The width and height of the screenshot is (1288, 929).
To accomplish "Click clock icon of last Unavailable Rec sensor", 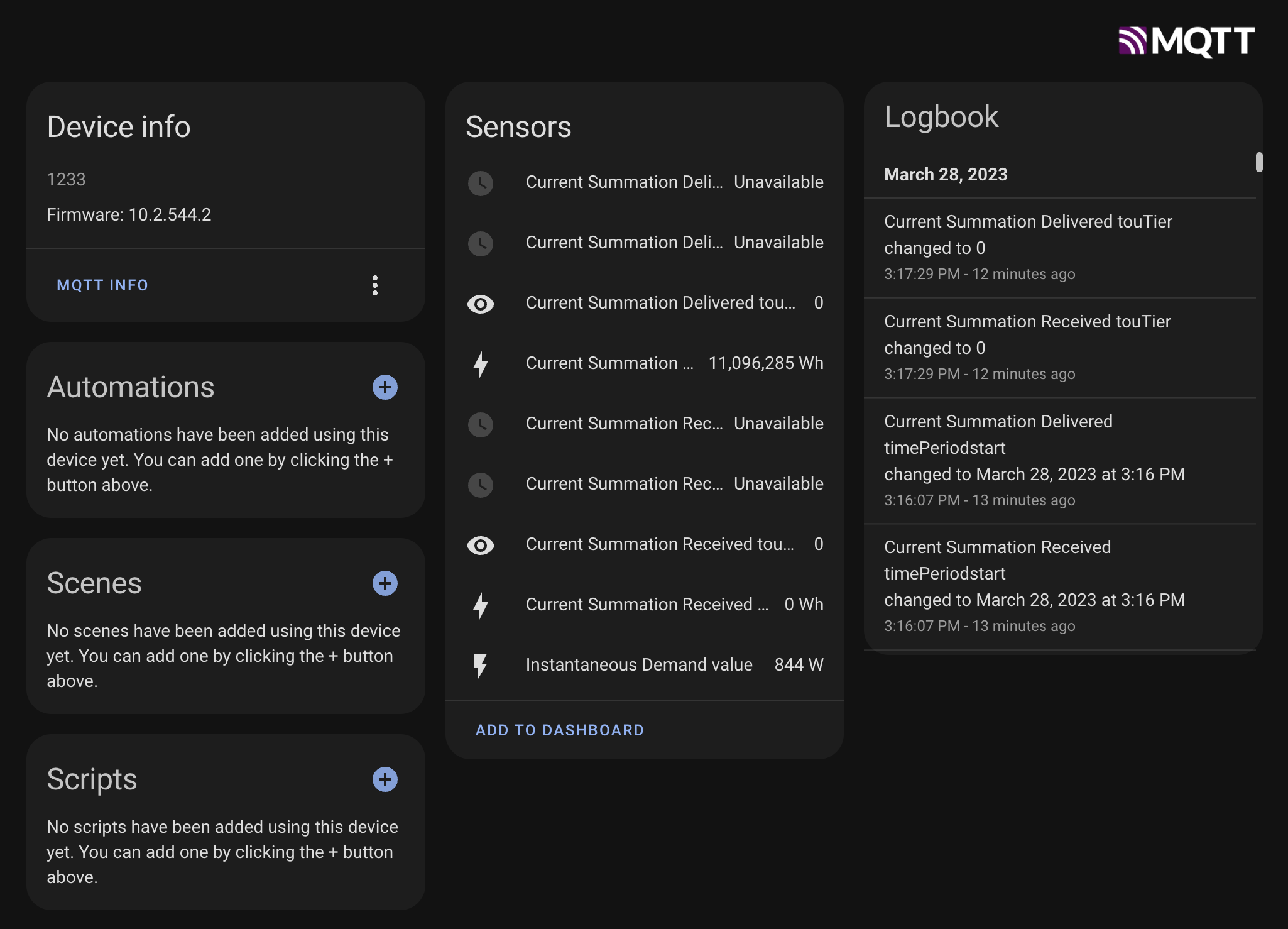I will click(x=481, y=485).
